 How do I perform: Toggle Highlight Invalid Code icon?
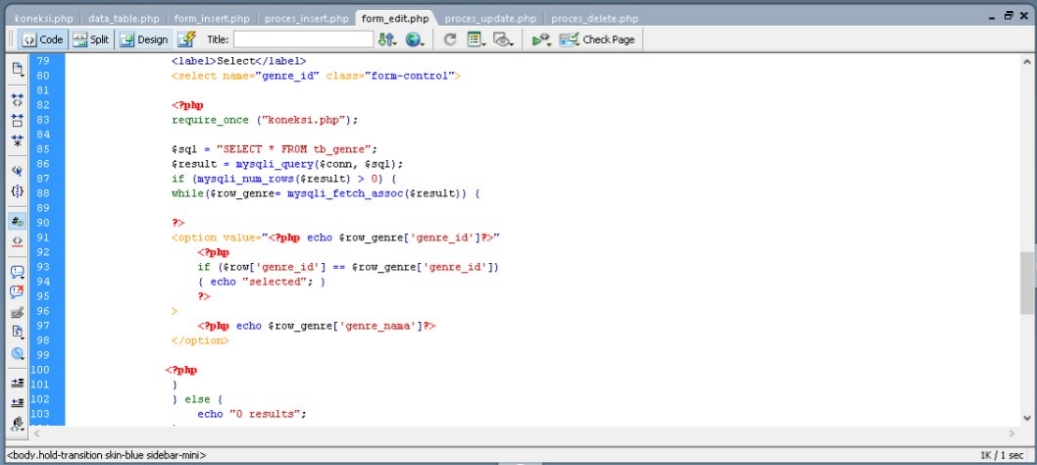[17, 241]
